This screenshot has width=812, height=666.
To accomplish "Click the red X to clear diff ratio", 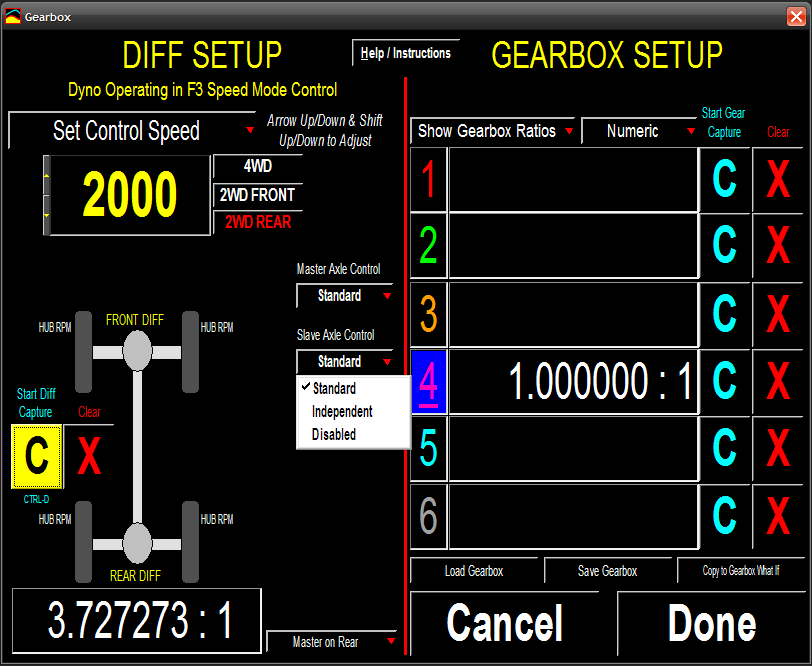I will [89, 456].
